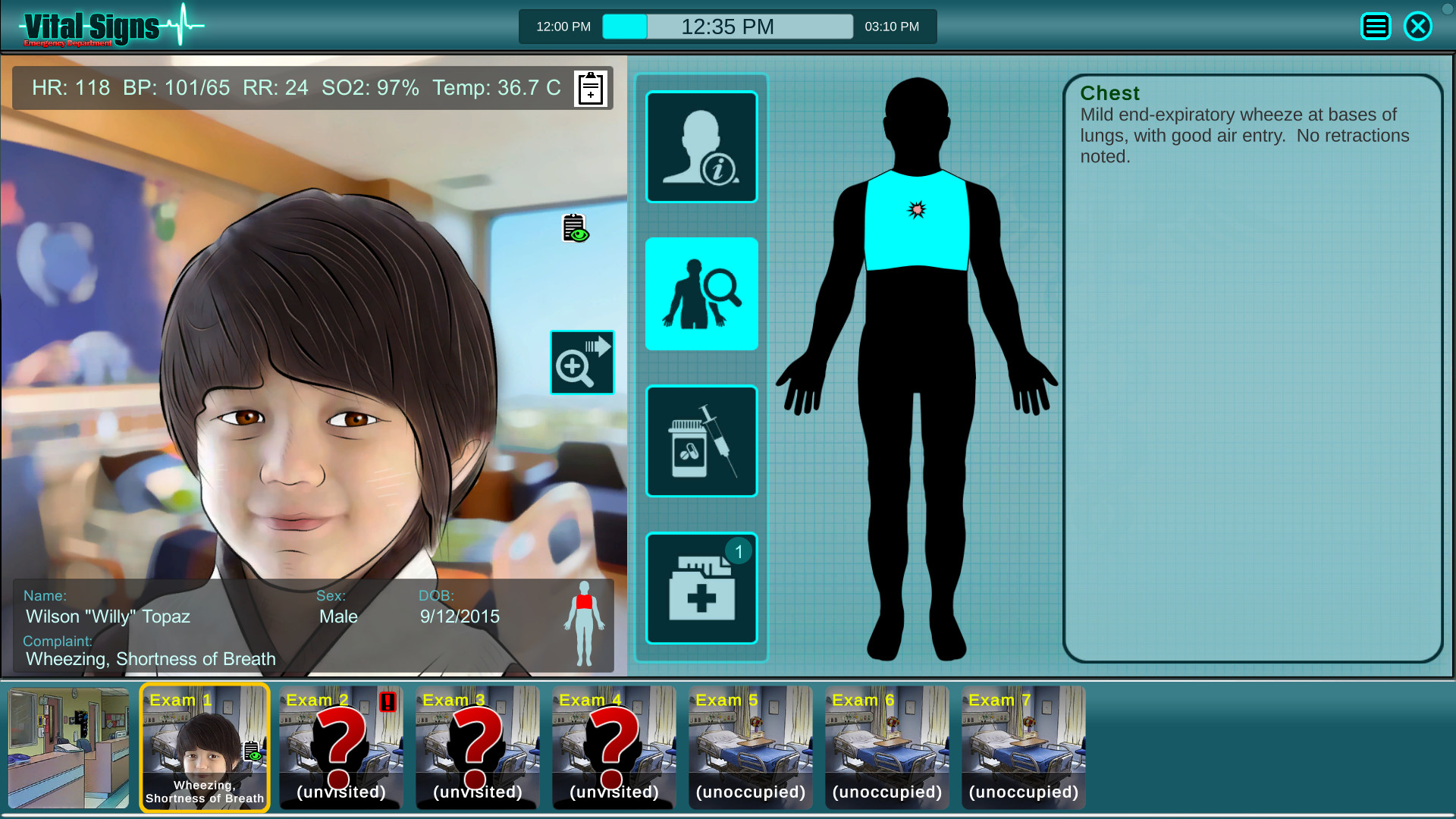Click the vitals clipboard icon
Image resolution: width=1456 pixels, height=819 pixels.
[x=589, y=88]
